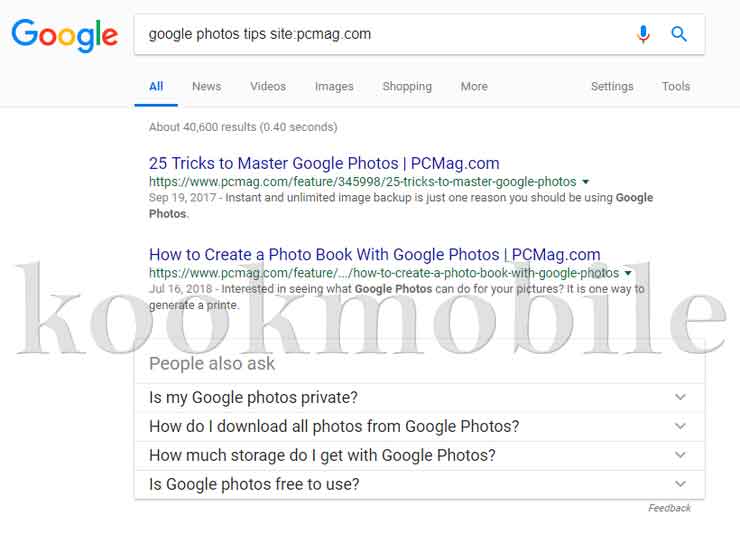This screenshot has width=740, height=535.
Task: Switch to the News tab
Action: tap(207, 86)
